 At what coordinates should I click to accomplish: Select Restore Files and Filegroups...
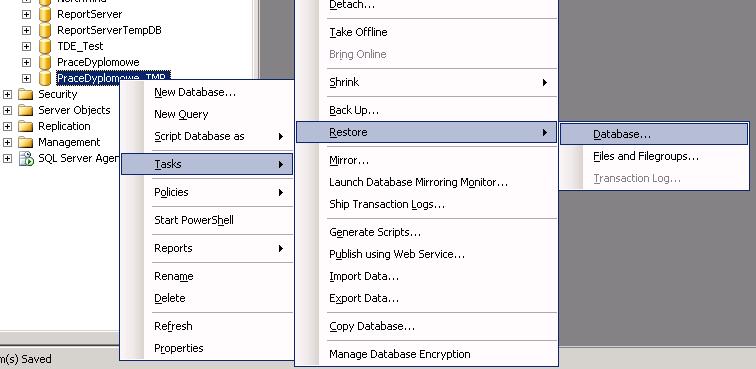click(654, 156)
